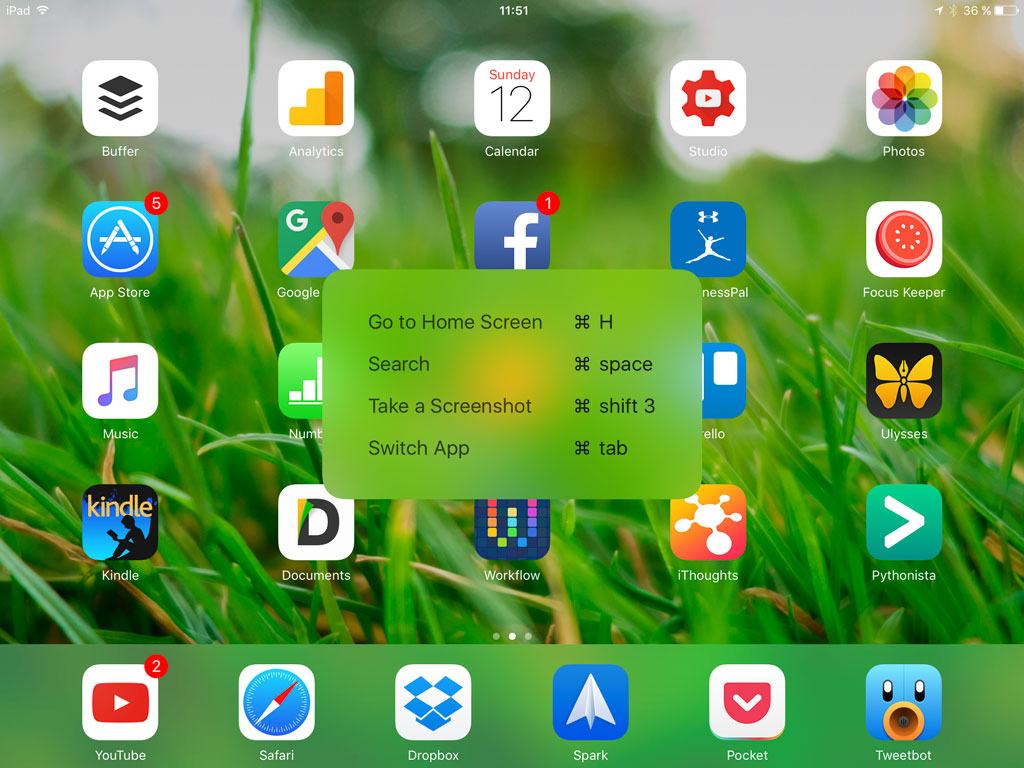Launch the Pythonista app
Image resolution: width=1024 pixels, height=768 pixels.
(904, 522)
